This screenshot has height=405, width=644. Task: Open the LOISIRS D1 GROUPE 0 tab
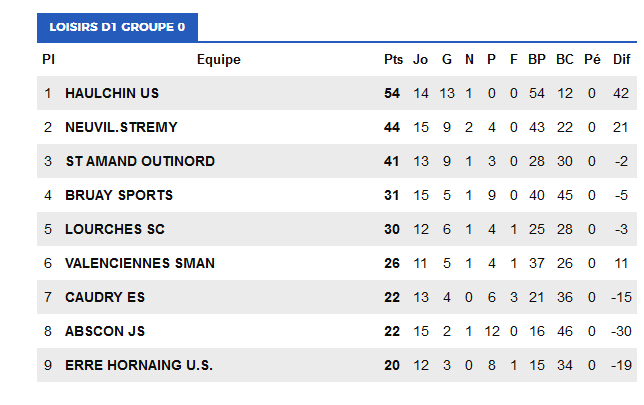pos(117,27)
